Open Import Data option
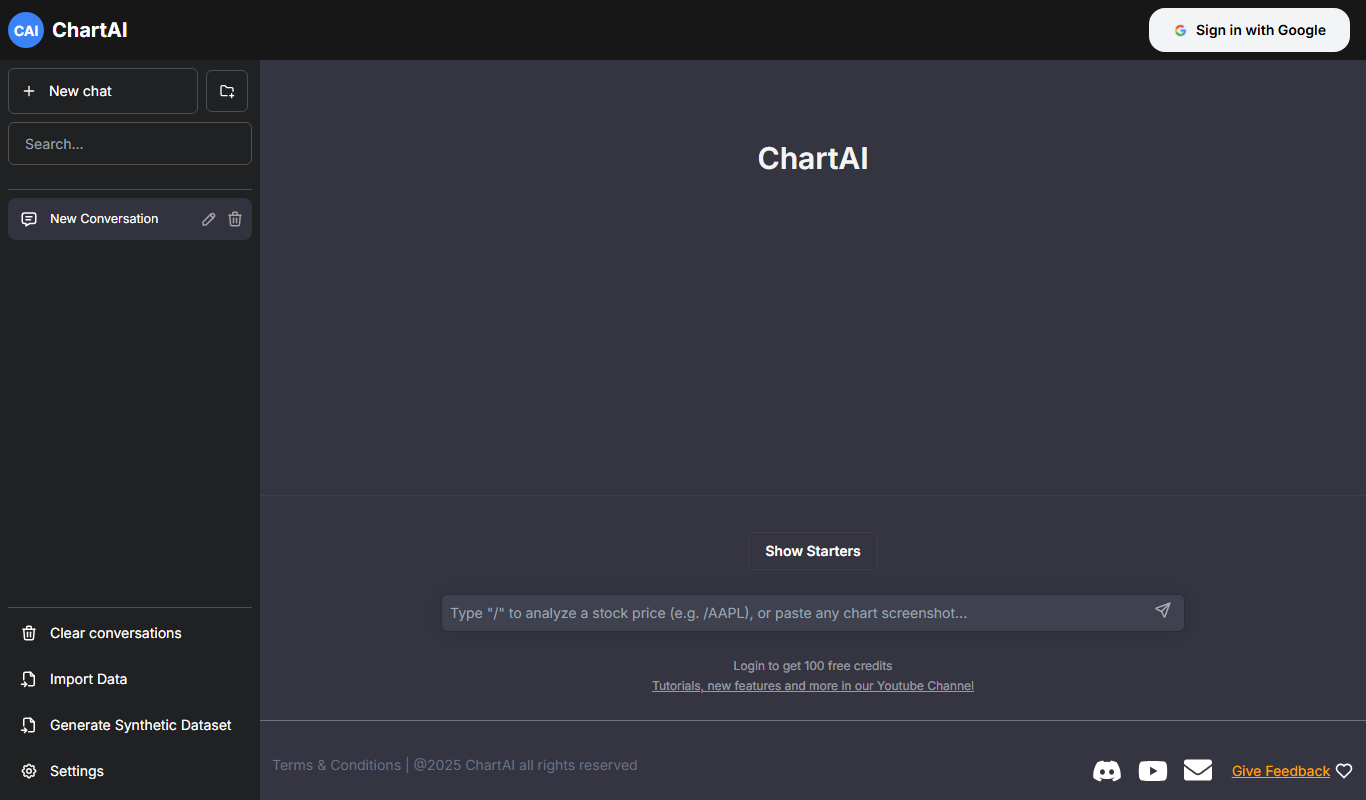 coord(130,679)
